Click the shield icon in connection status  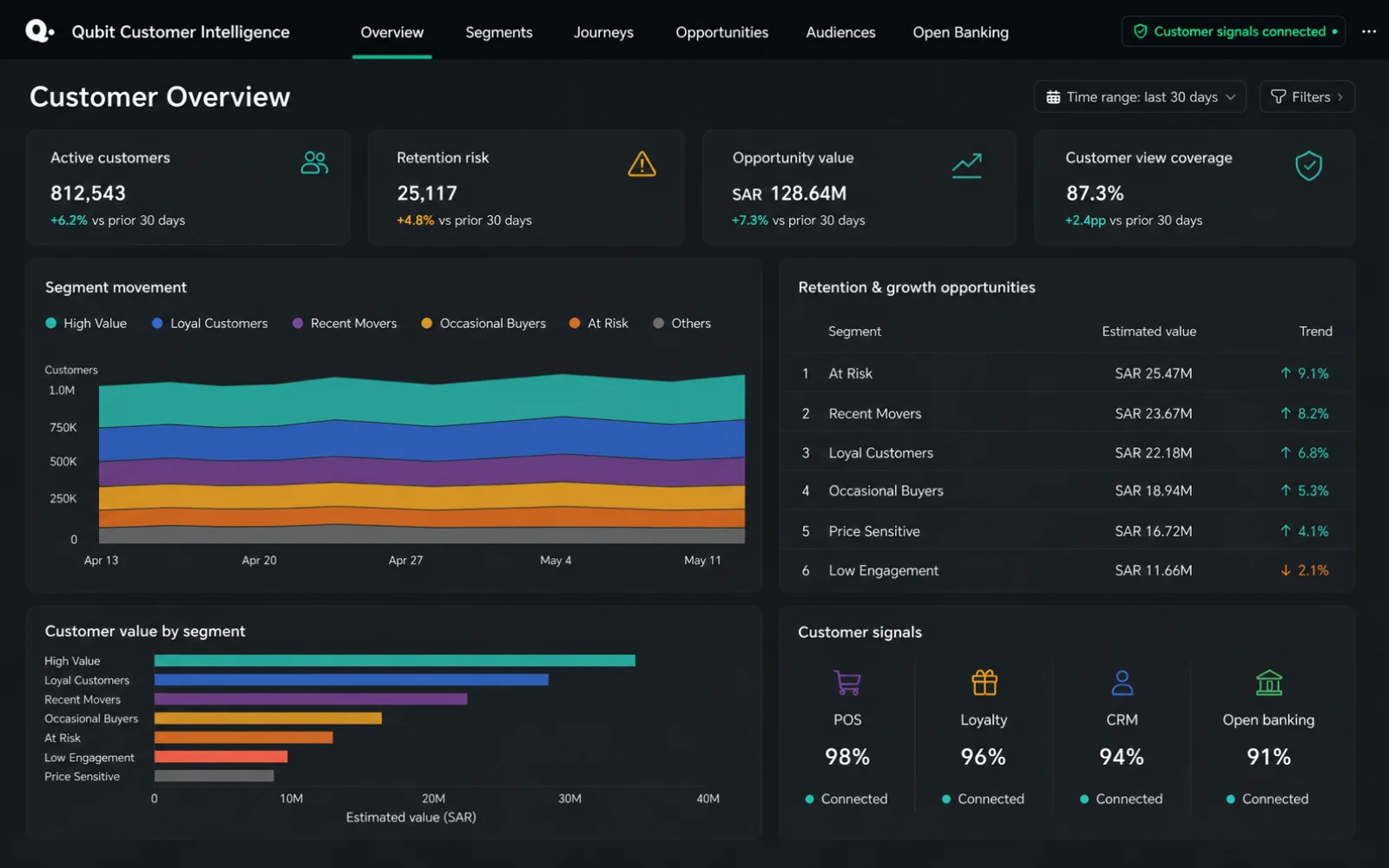(x=1141, y=31)
